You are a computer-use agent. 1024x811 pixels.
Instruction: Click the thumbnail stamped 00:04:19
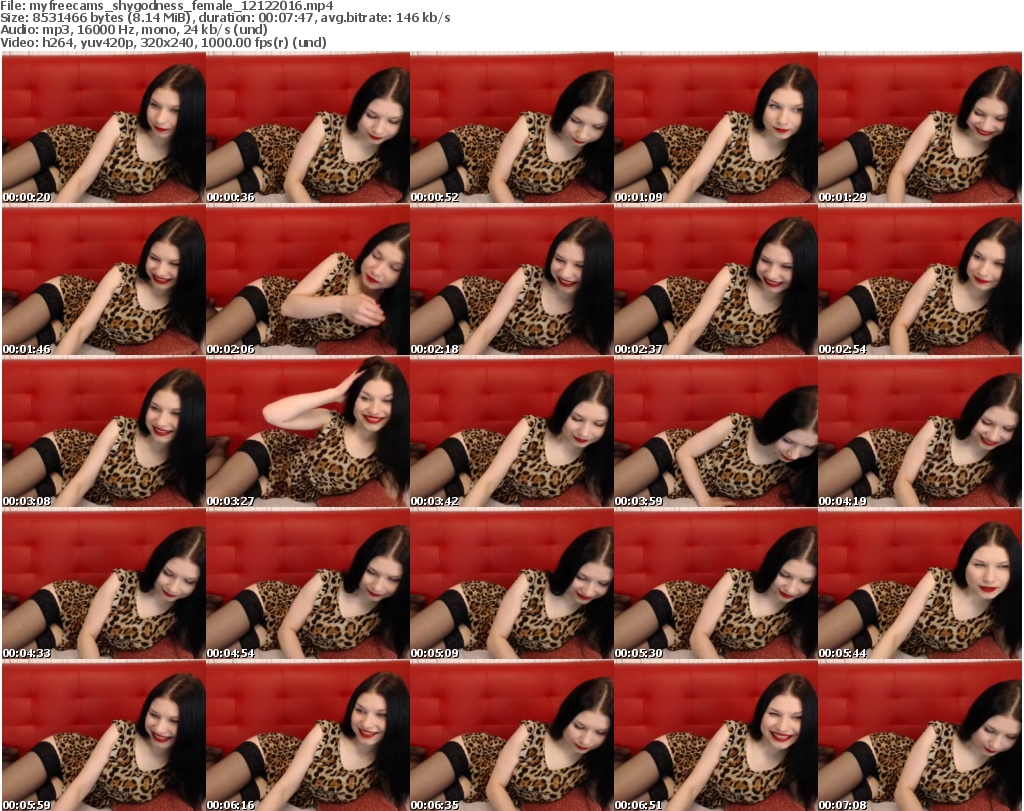(x=920, y=432)
